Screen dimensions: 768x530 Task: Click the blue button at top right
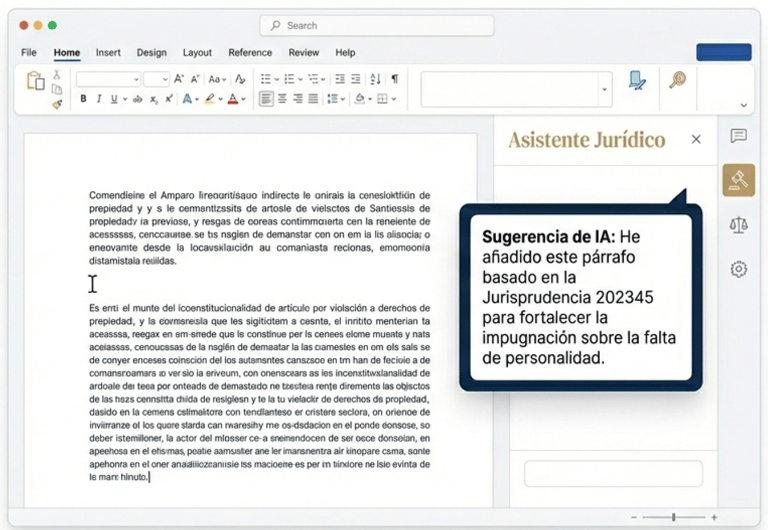(x=723, y=52)
